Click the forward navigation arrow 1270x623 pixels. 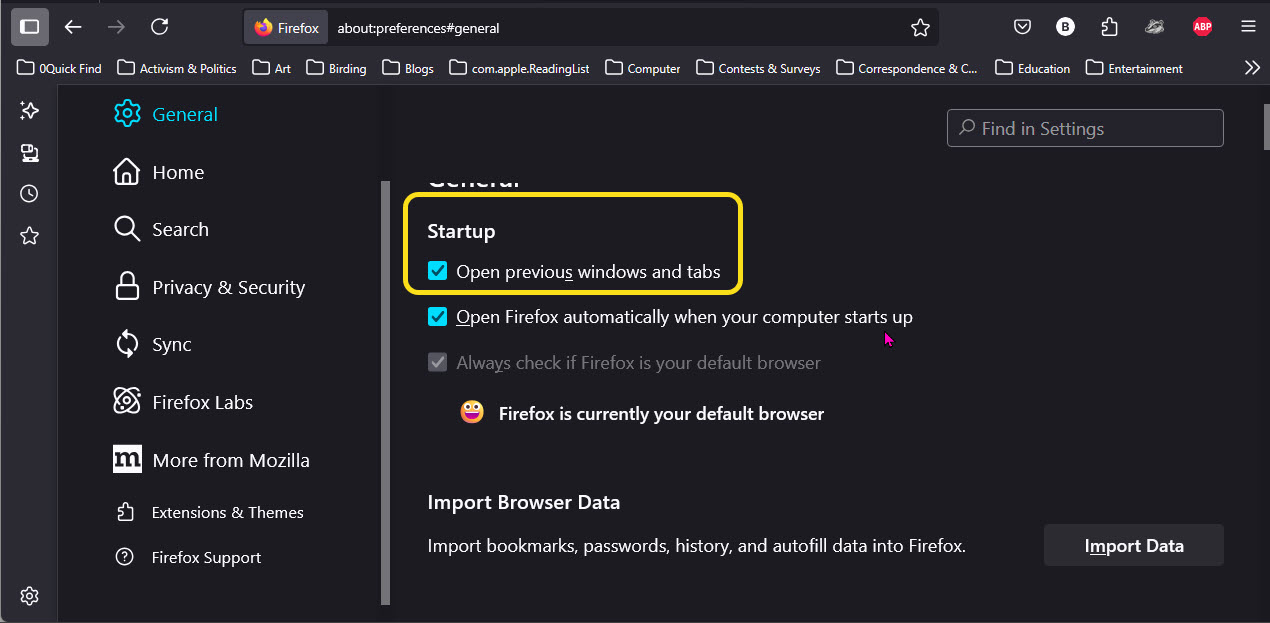point(116,27)
